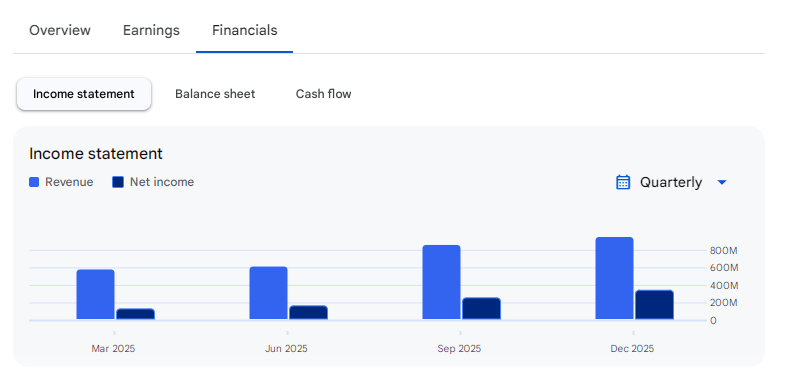Click the Mar 2025 axis label
Viewport: 787px width, 382px height.
coord(113,349)
